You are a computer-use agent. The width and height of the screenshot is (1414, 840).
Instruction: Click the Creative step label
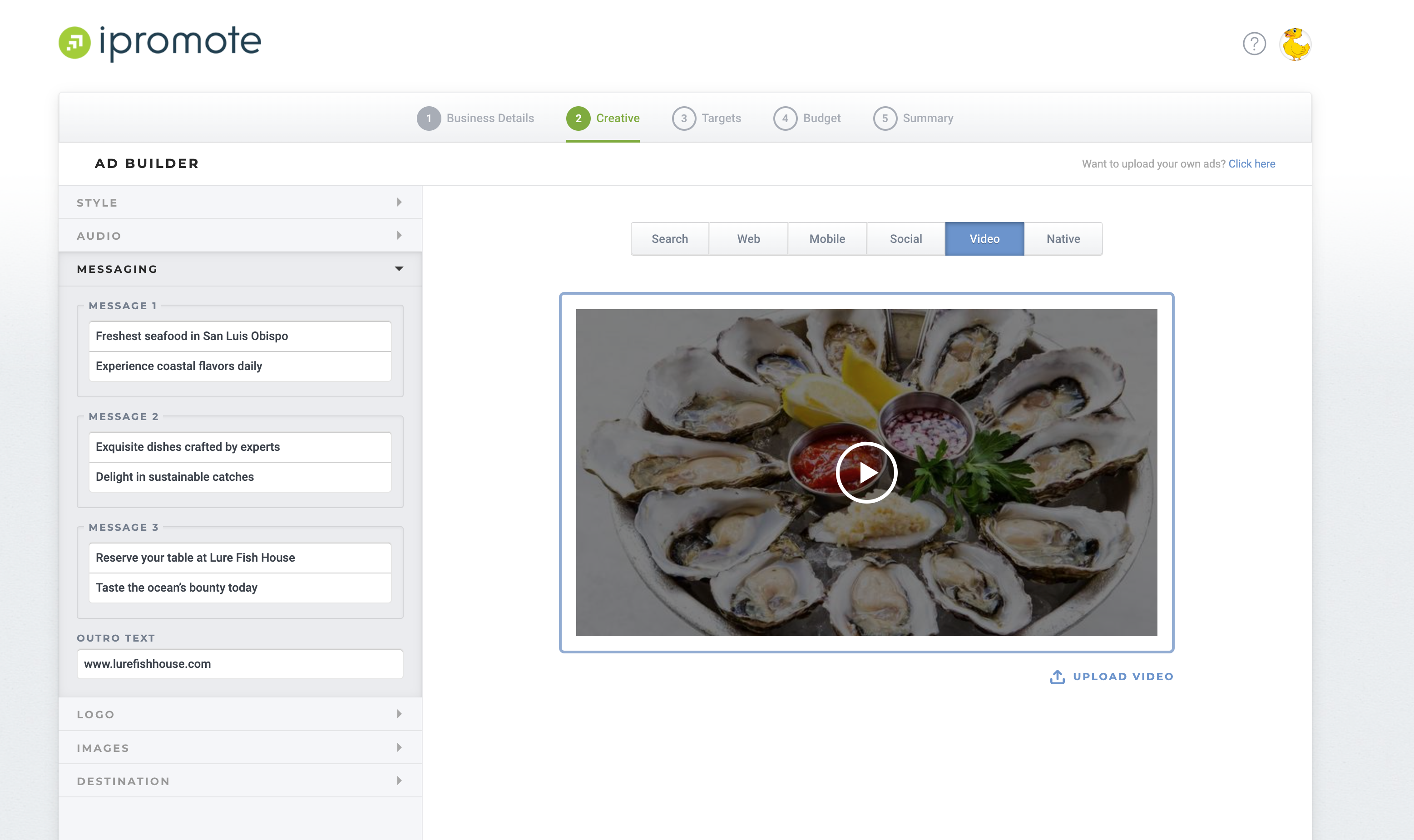pos(618,119)
